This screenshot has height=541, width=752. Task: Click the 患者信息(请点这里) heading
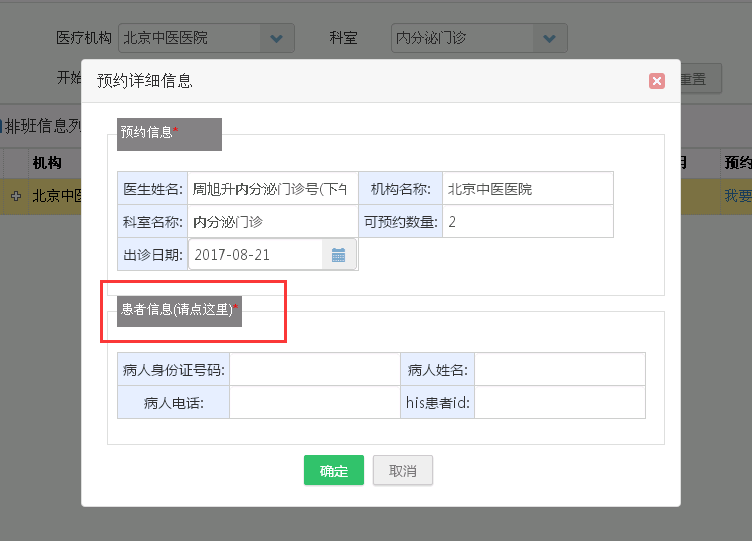tap(177, 310)
